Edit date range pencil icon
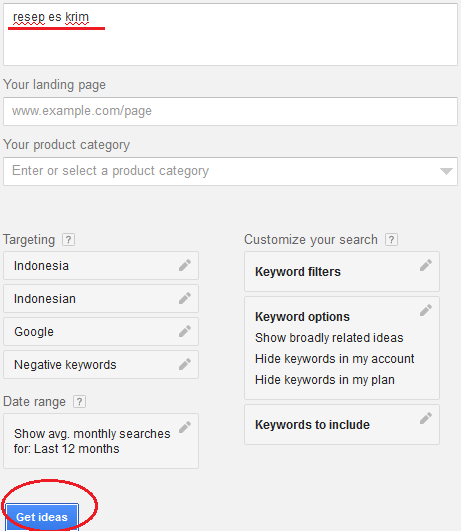Image resolution: width=461 pixels, height=531 pixels. coord(185,427)
